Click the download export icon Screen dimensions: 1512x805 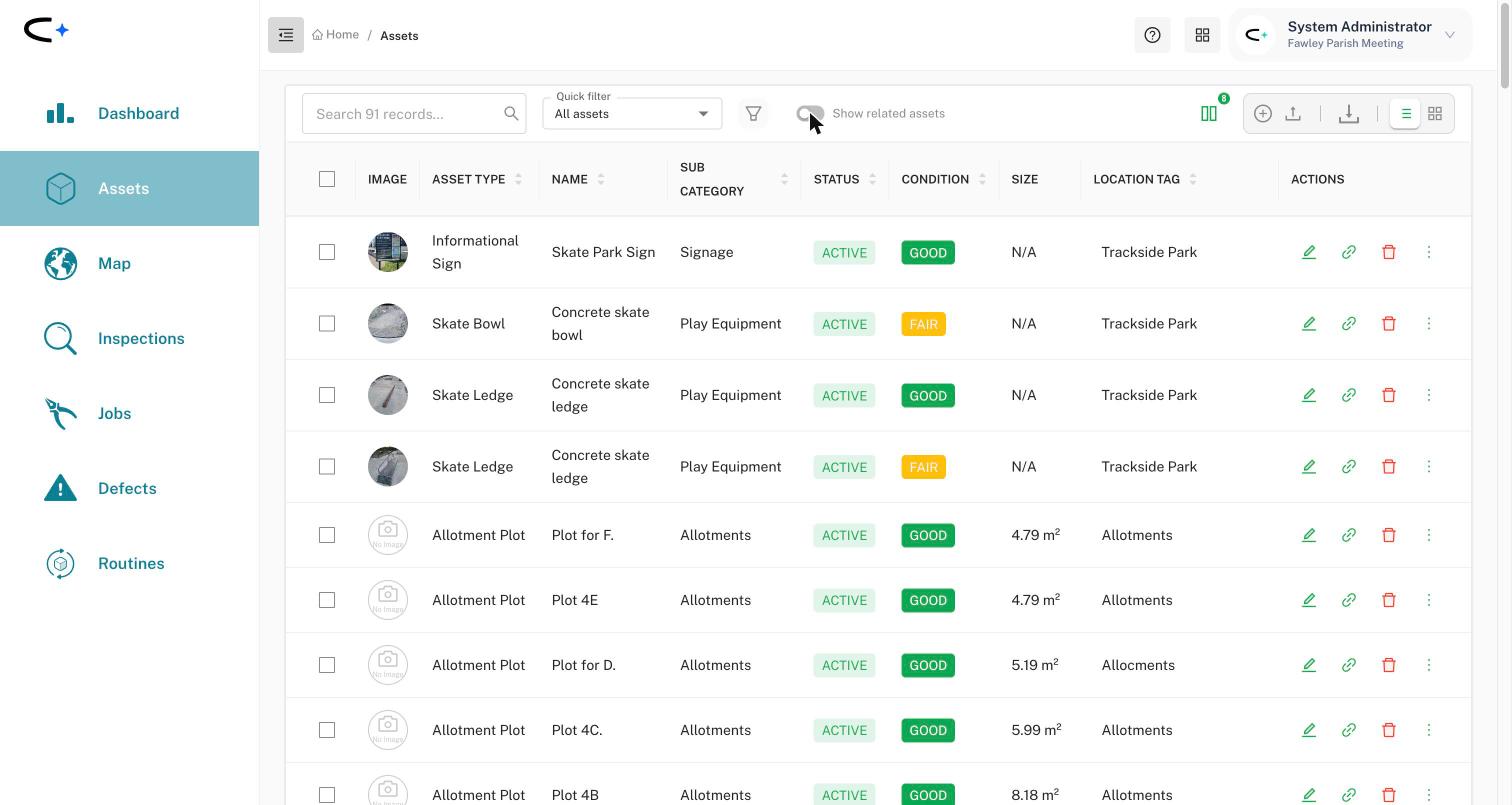[1349, 114]
